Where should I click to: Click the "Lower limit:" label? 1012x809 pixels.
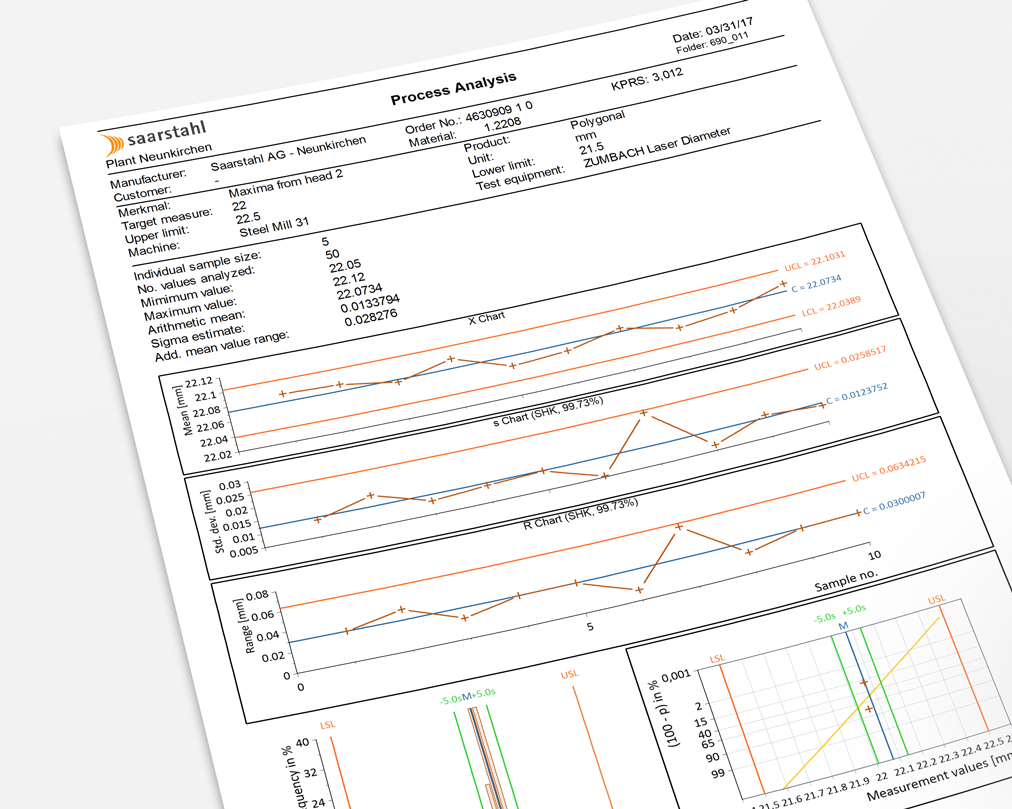(x=503, y=169)
